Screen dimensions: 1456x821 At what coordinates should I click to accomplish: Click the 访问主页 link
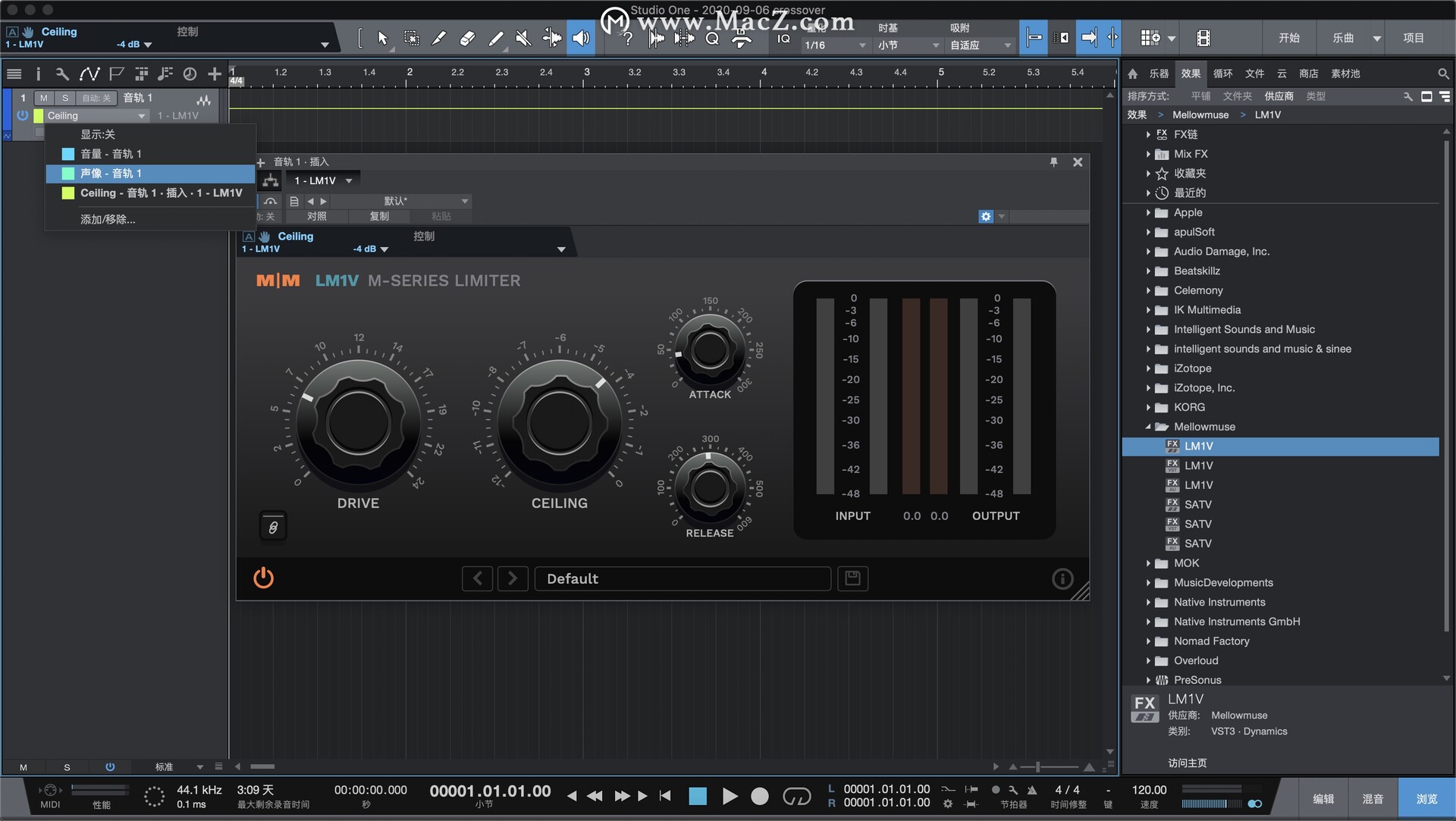(x=1187, y=763)
